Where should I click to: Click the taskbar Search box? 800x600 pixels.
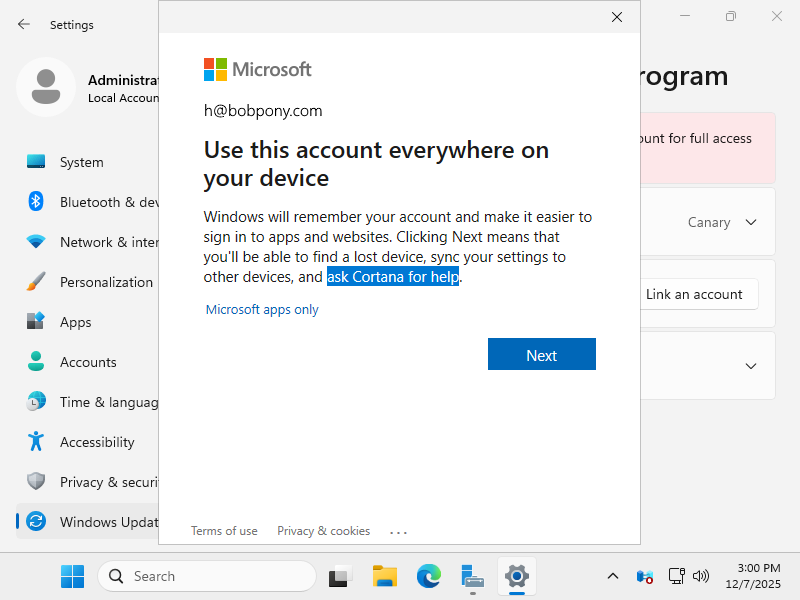(207, 576)
